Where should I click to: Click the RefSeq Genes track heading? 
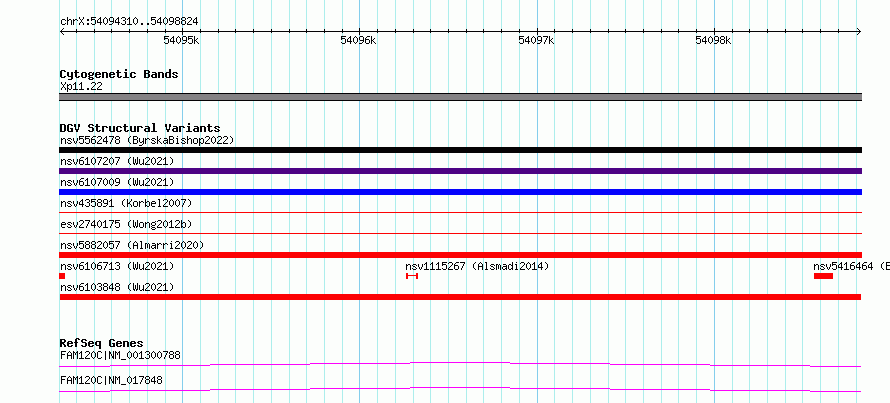pyautogui.click(x=101, y=343)
